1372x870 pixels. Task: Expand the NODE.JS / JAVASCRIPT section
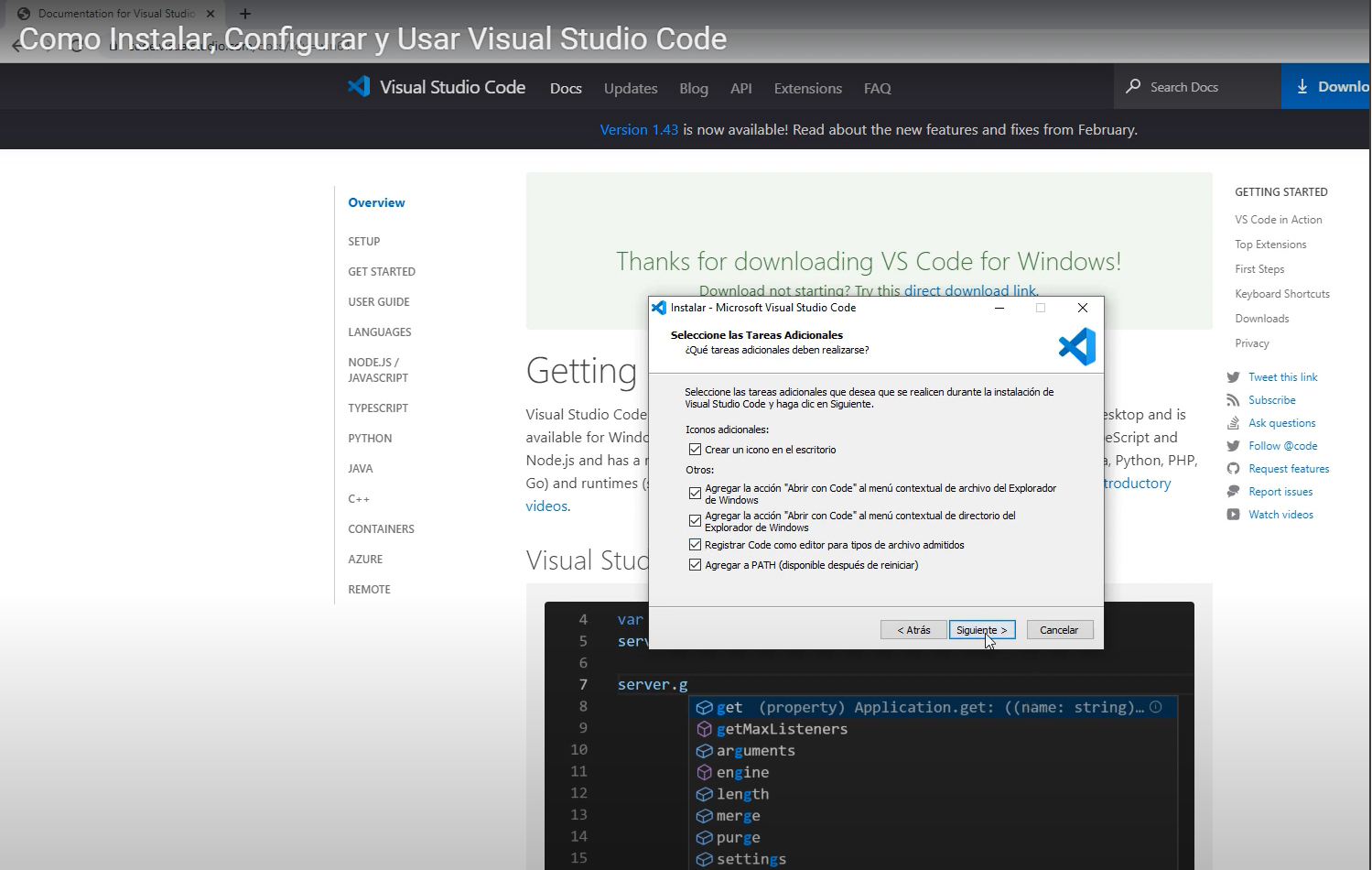(377, 369)
